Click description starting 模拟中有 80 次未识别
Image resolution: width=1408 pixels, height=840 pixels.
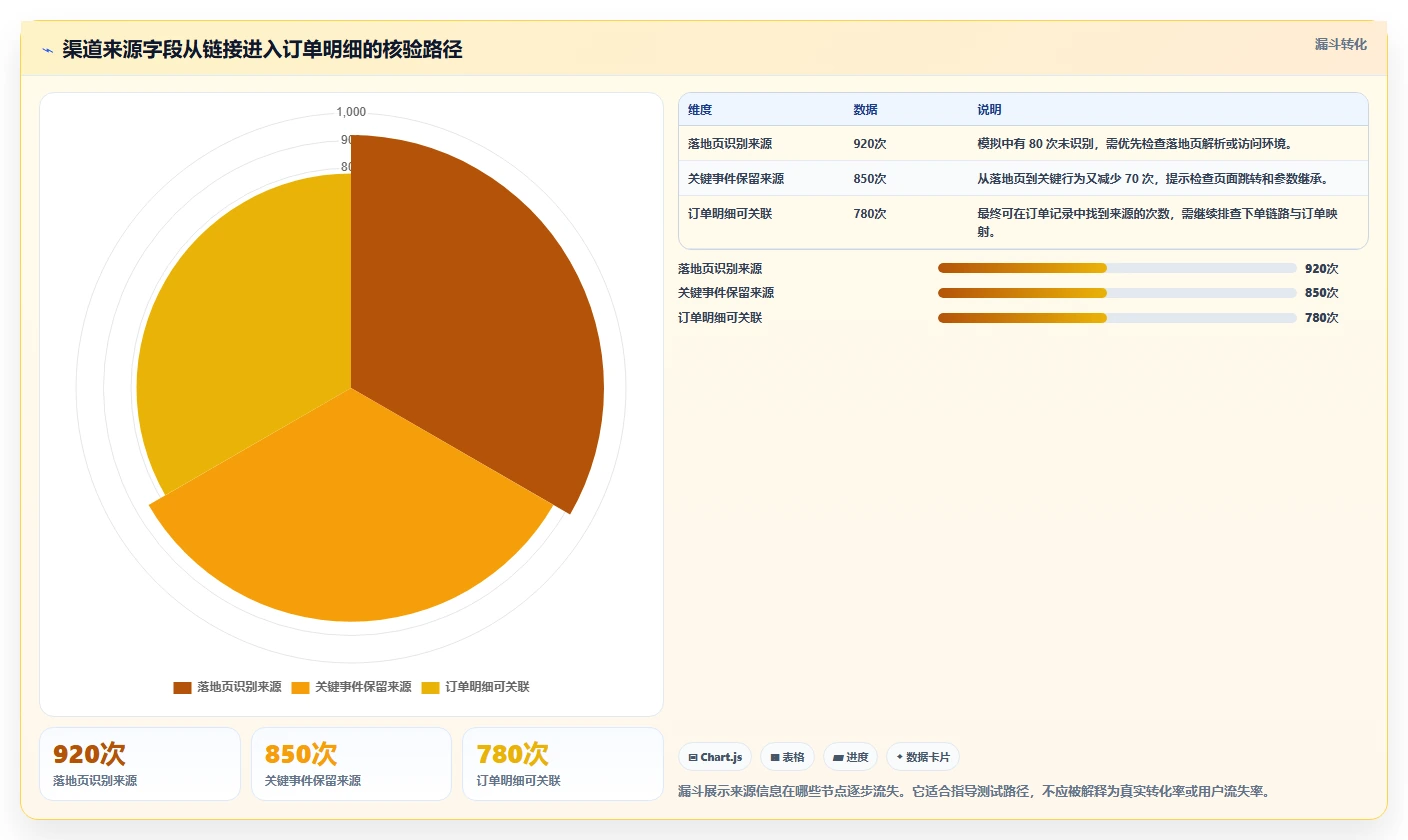pos(1135,144)
